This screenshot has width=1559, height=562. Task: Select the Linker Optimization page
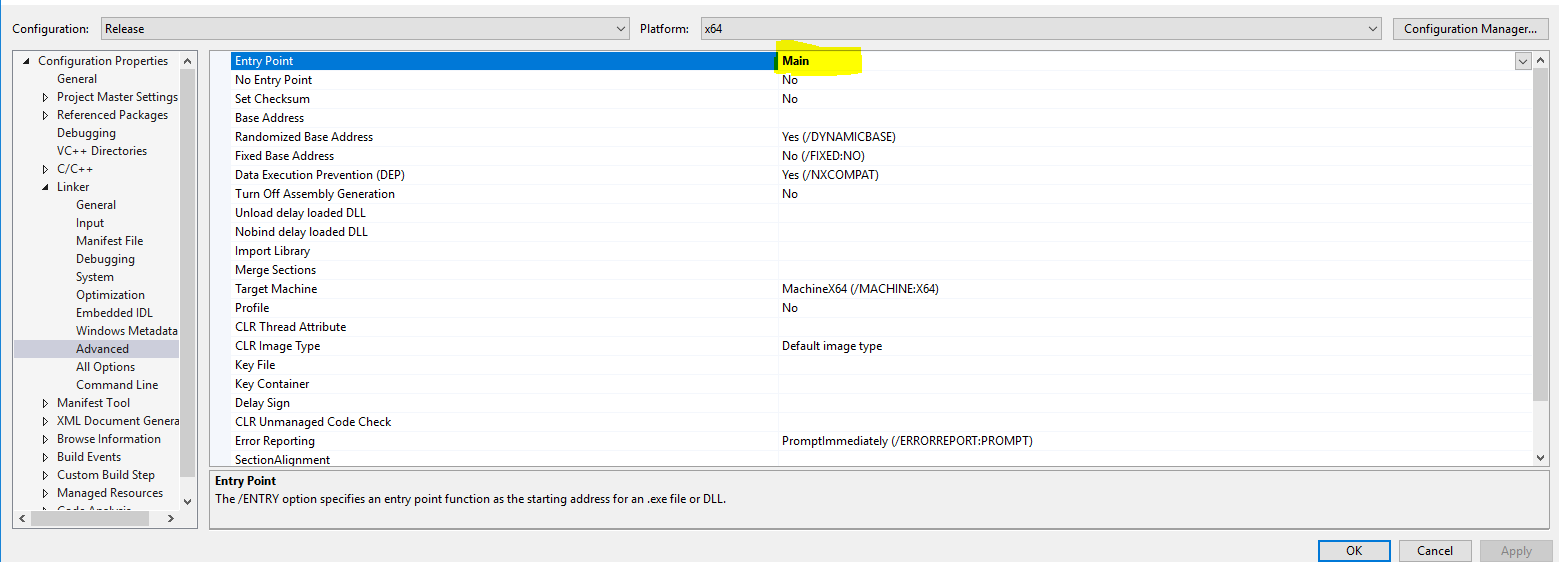110,295
